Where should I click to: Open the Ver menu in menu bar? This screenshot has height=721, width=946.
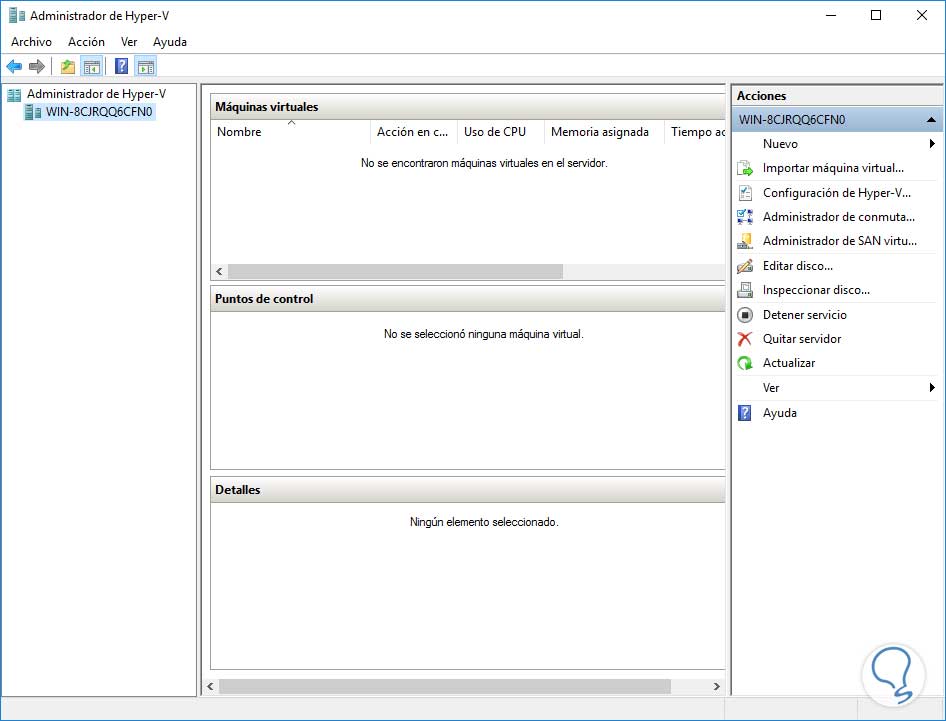click(129, 42)
